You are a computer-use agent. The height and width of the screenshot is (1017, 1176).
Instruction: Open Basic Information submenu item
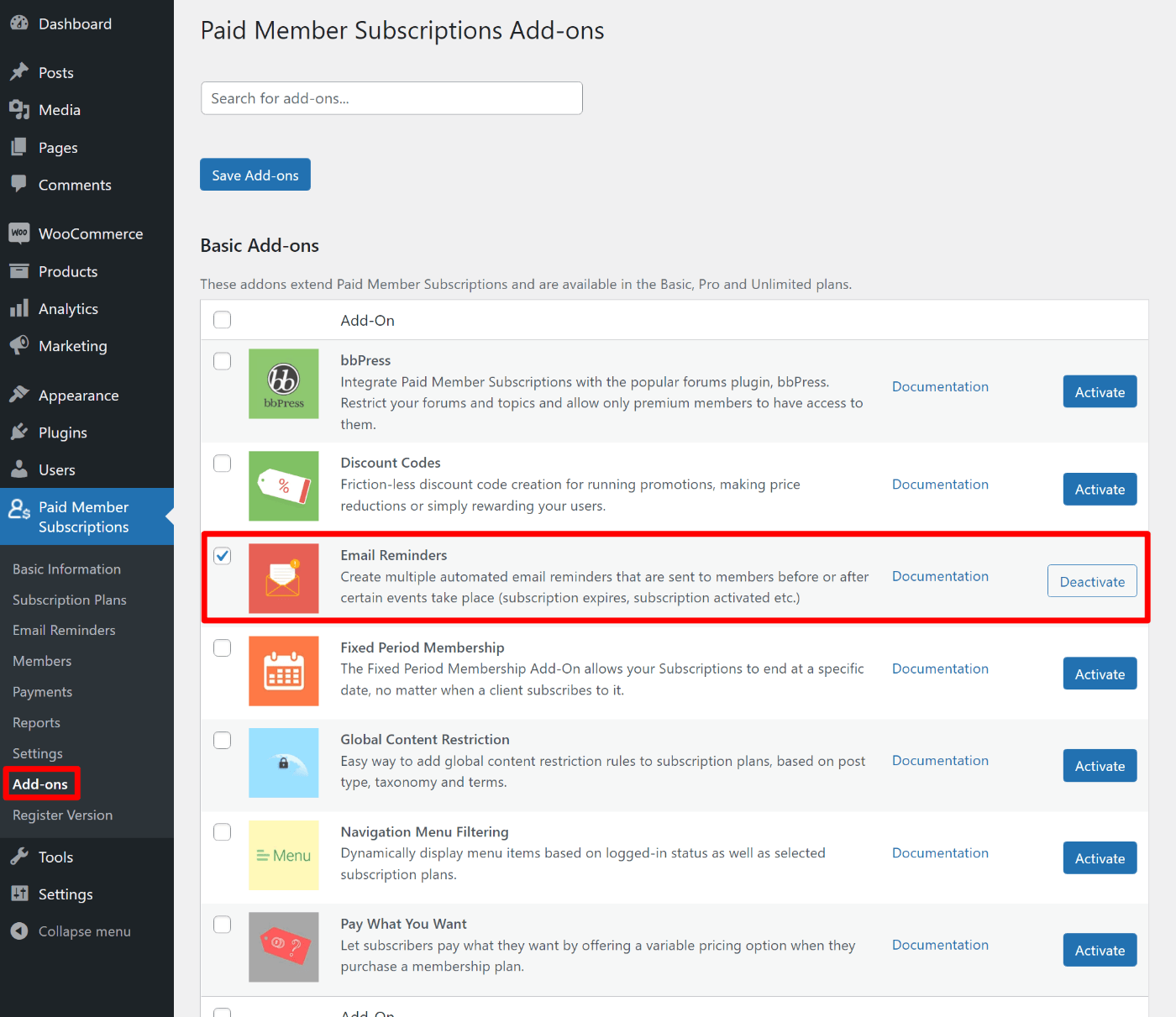click(x=67, y=569)
